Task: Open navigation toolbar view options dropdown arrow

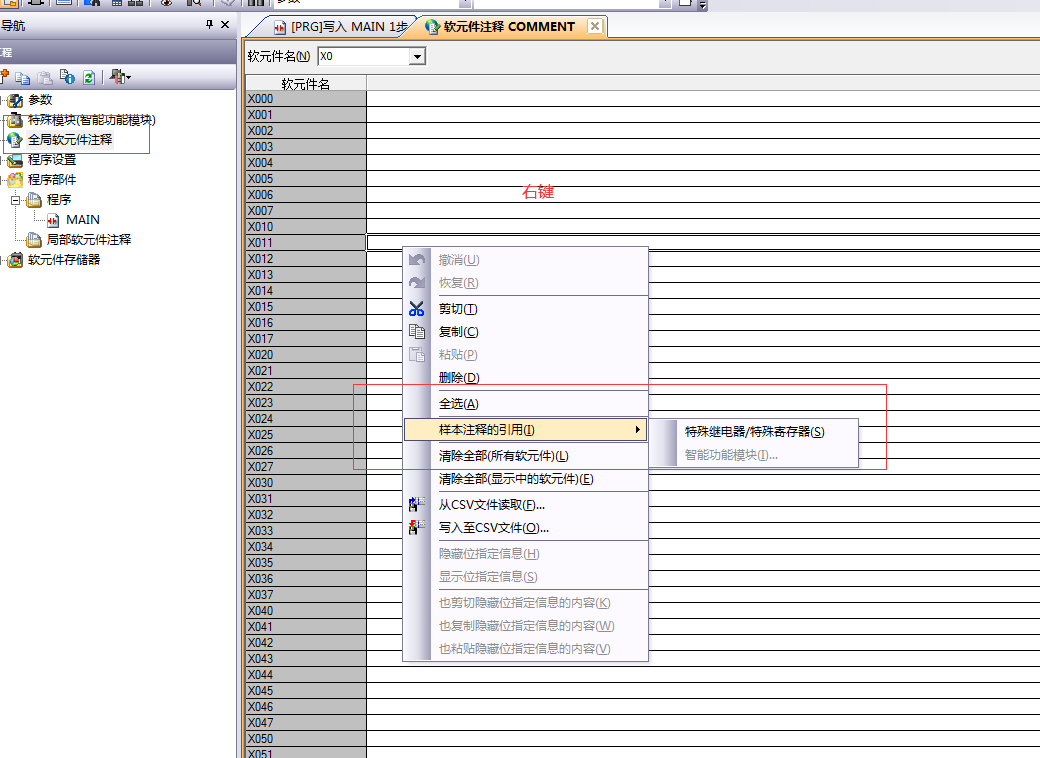Action: [127, 77]
